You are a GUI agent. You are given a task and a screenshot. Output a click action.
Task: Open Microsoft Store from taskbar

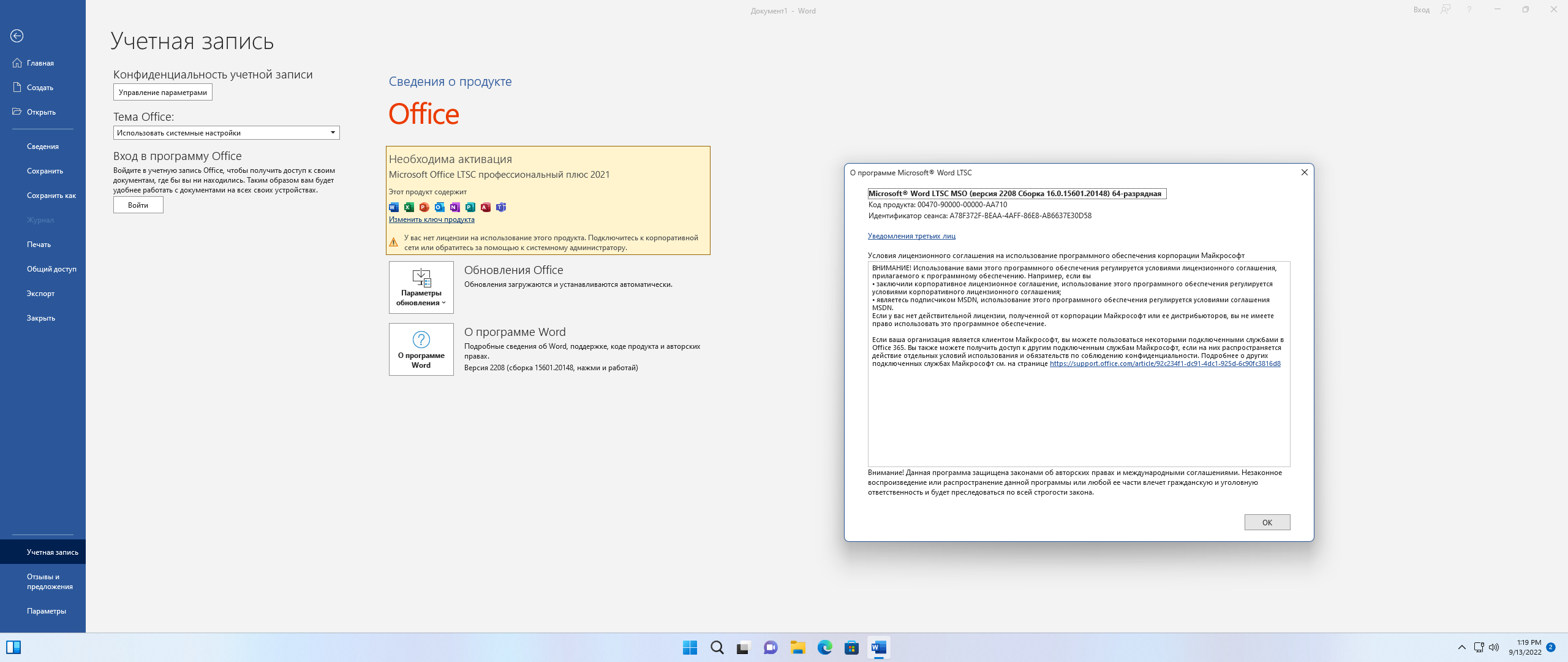pyautogui.click(x=851, y=647)
